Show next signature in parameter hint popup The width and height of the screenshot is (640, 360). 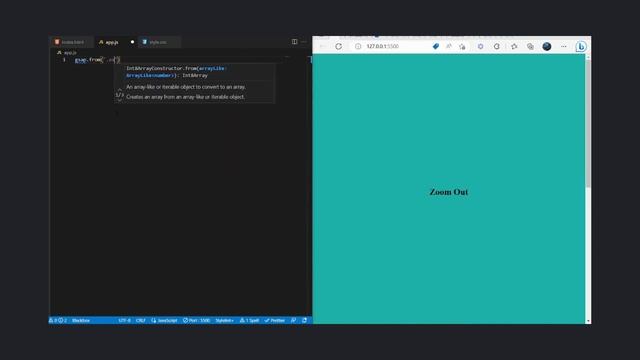pyautogui.click(x=119, y=100)
